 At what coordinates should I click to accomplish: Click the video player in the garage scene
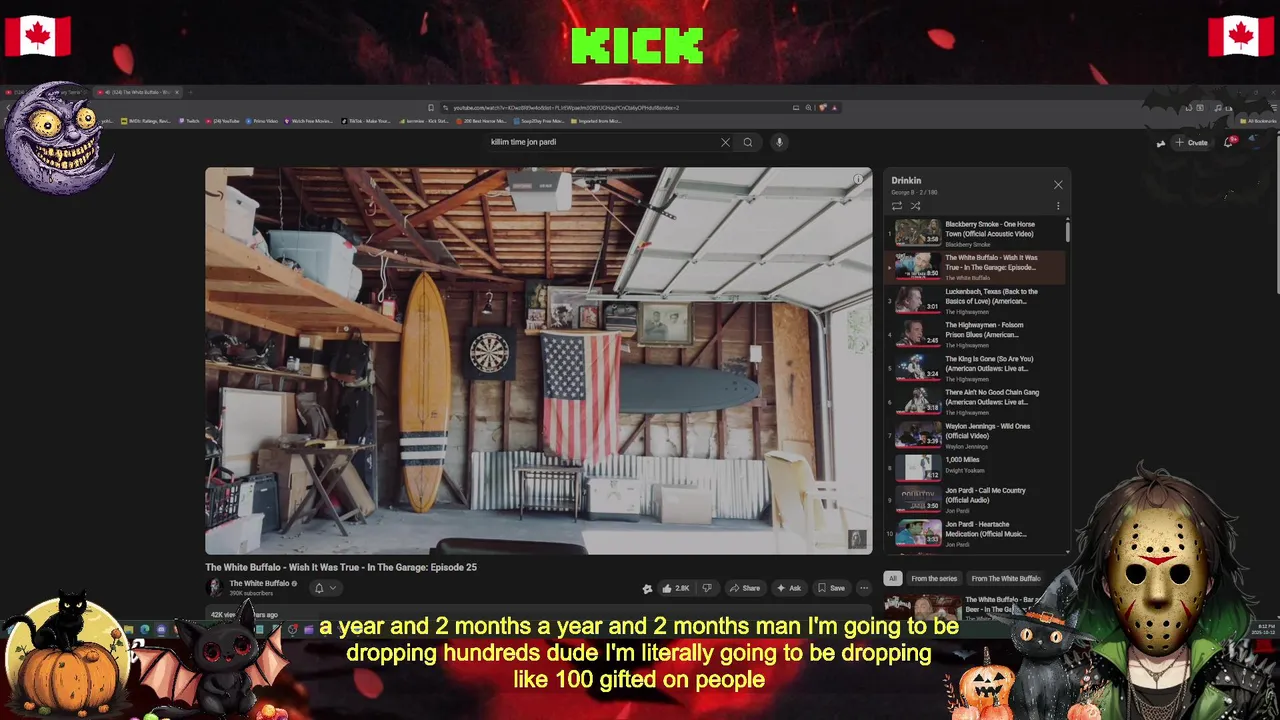[x=538, y=360]
